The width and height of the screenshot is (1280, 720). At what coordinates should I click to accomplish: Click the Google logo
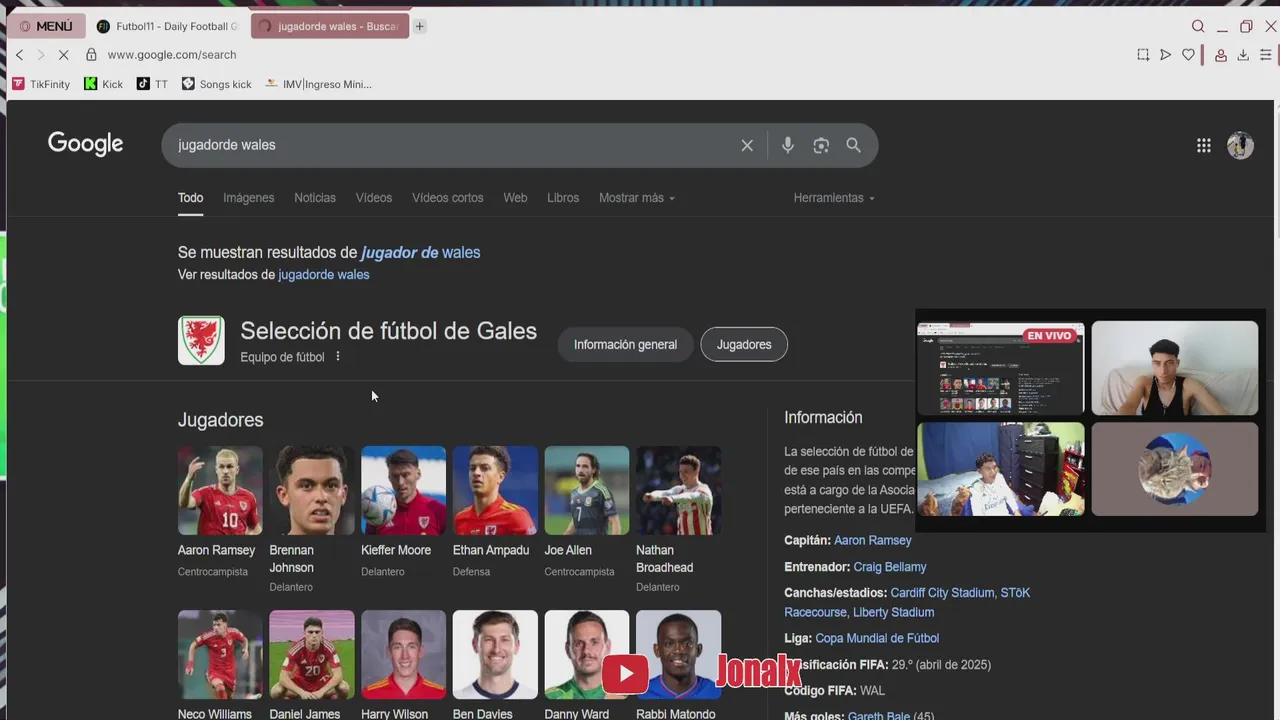[85, 144]
